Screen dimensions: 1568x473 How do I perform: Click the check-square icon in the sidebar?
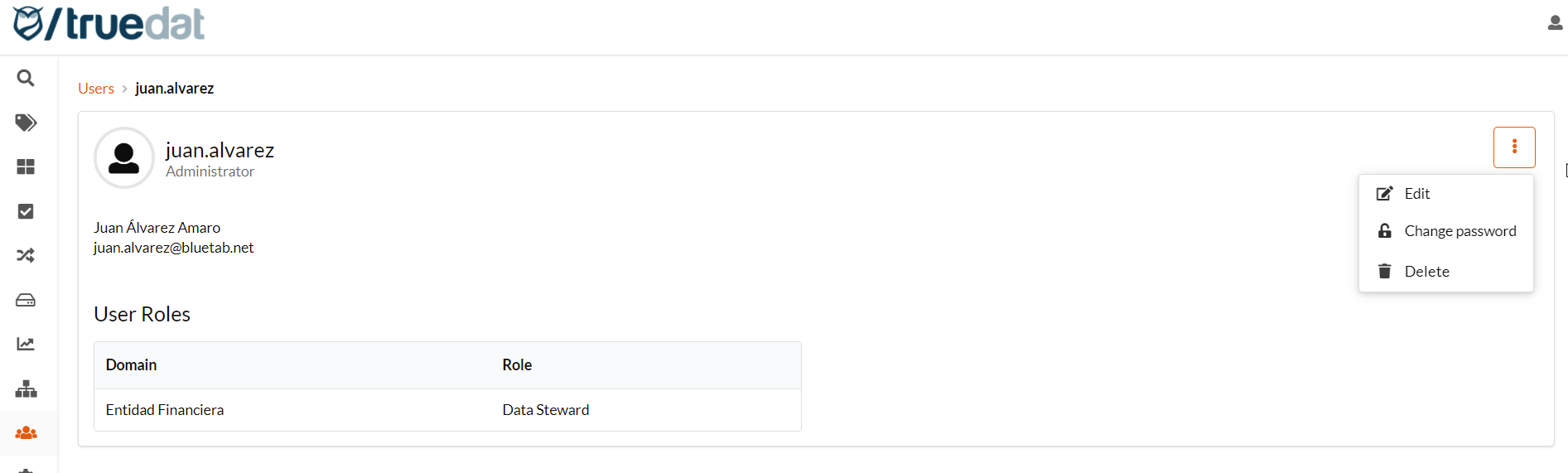(x=26, y=211)
